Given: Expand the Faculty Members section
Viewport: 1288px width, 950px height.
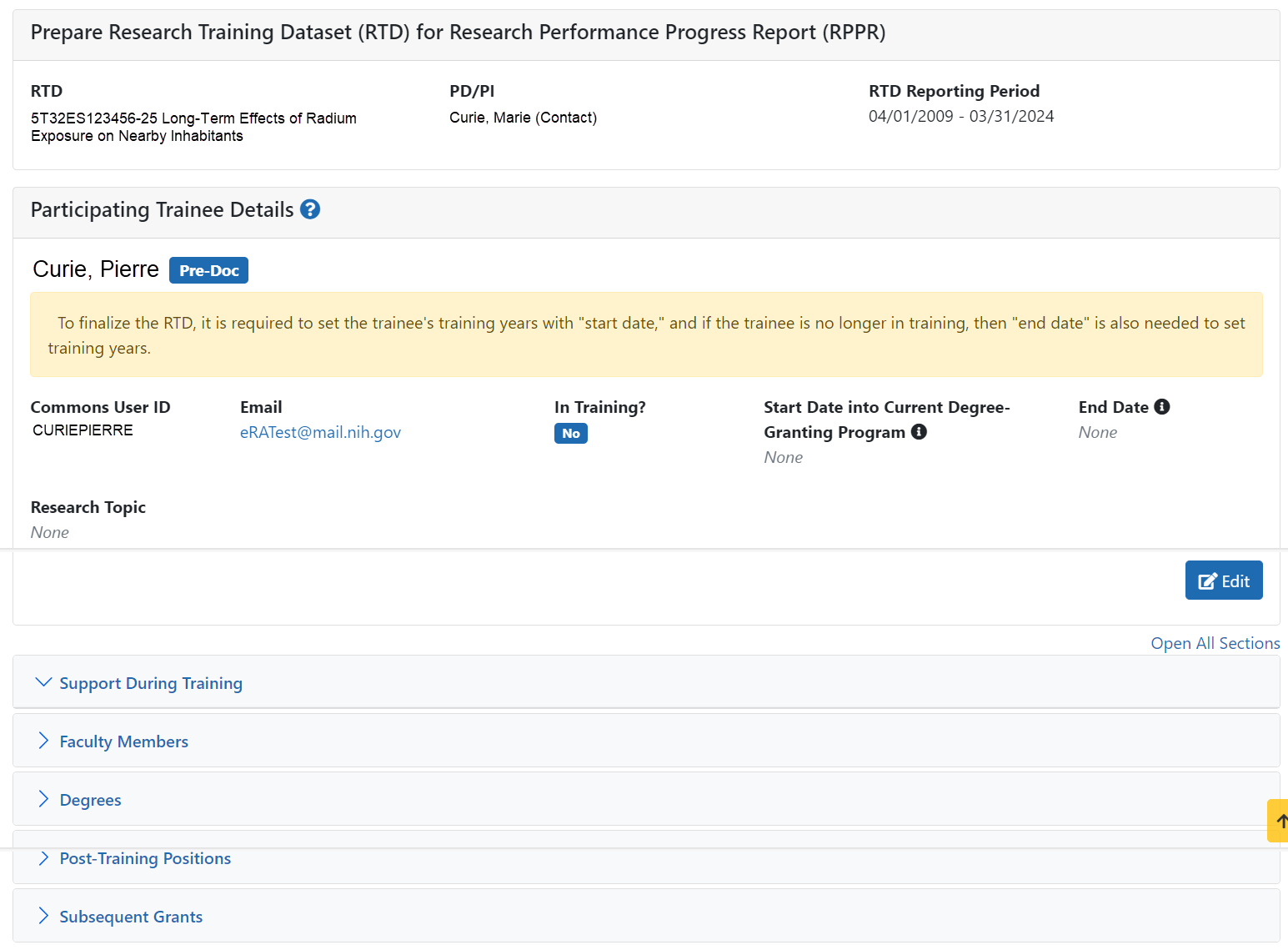Looking at the screenshot, I should (x=123, y=741).
